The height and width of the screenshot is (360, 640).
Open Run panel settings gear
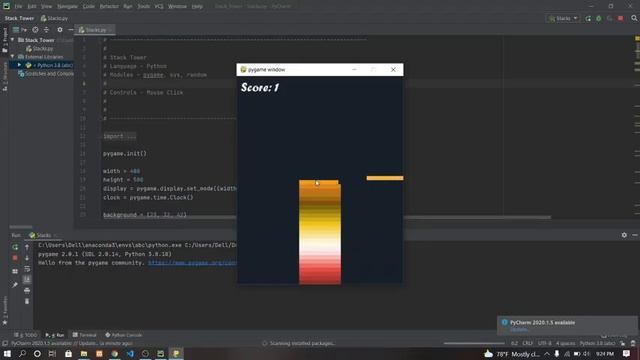[x=624, y=235]
